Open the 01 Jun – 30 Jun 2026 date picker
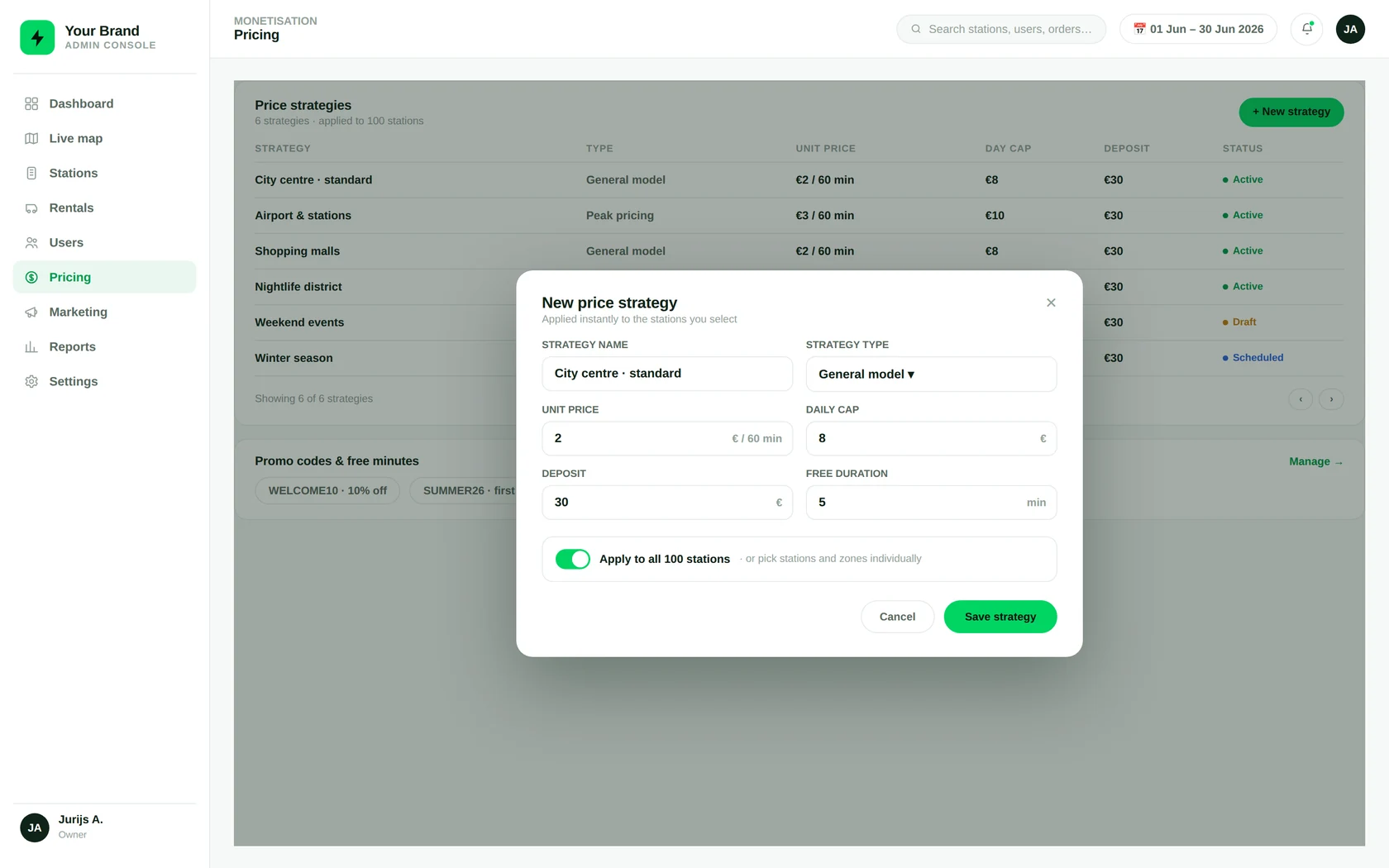The height and width of the screenshot is (868, 1389). [x=1198, y=29]
